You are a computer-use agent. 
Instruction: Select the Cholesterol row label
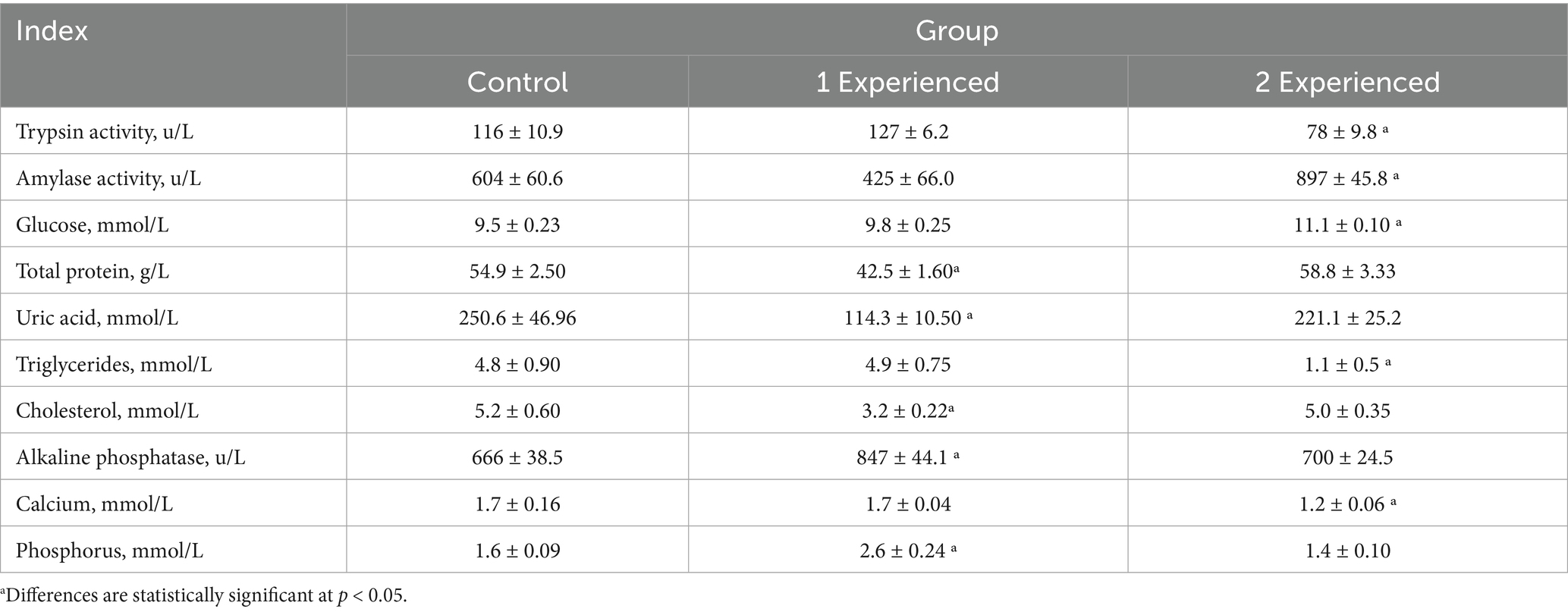107,411
